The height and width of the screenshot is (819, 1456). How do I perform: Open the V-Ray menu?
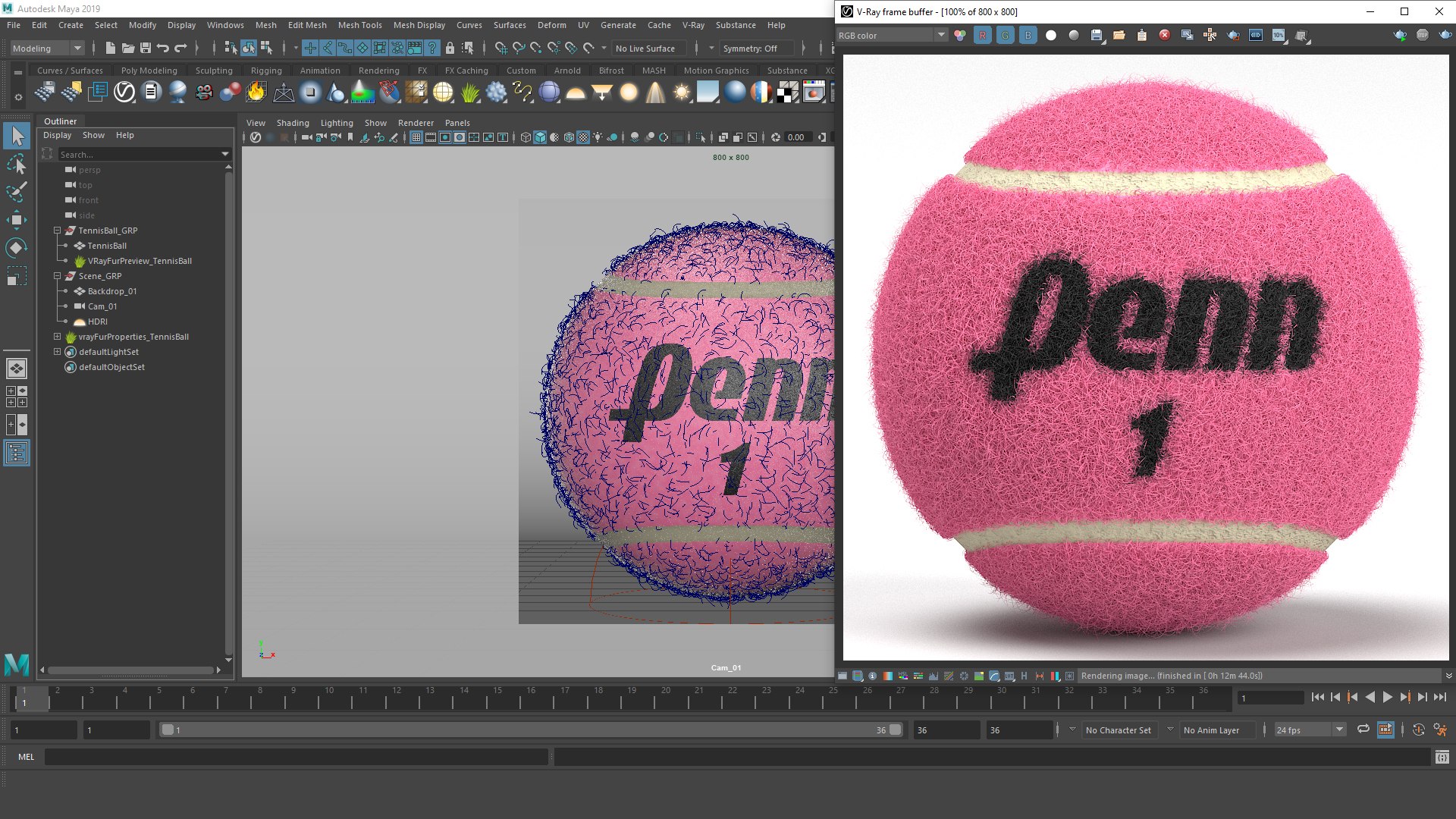pos(693,25)
